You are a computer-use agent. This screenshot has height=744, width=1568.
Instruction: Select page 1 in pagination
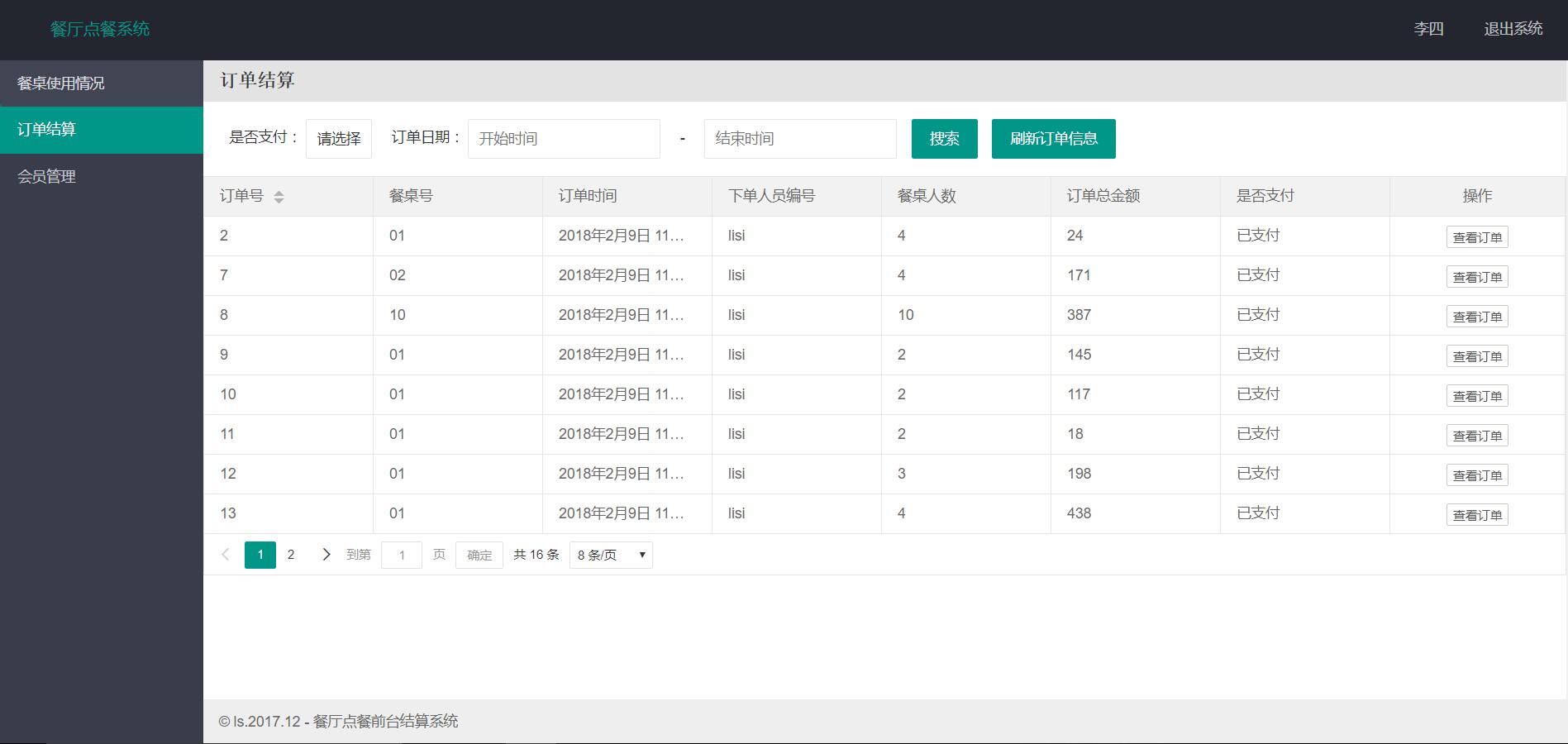coord(260,555)
